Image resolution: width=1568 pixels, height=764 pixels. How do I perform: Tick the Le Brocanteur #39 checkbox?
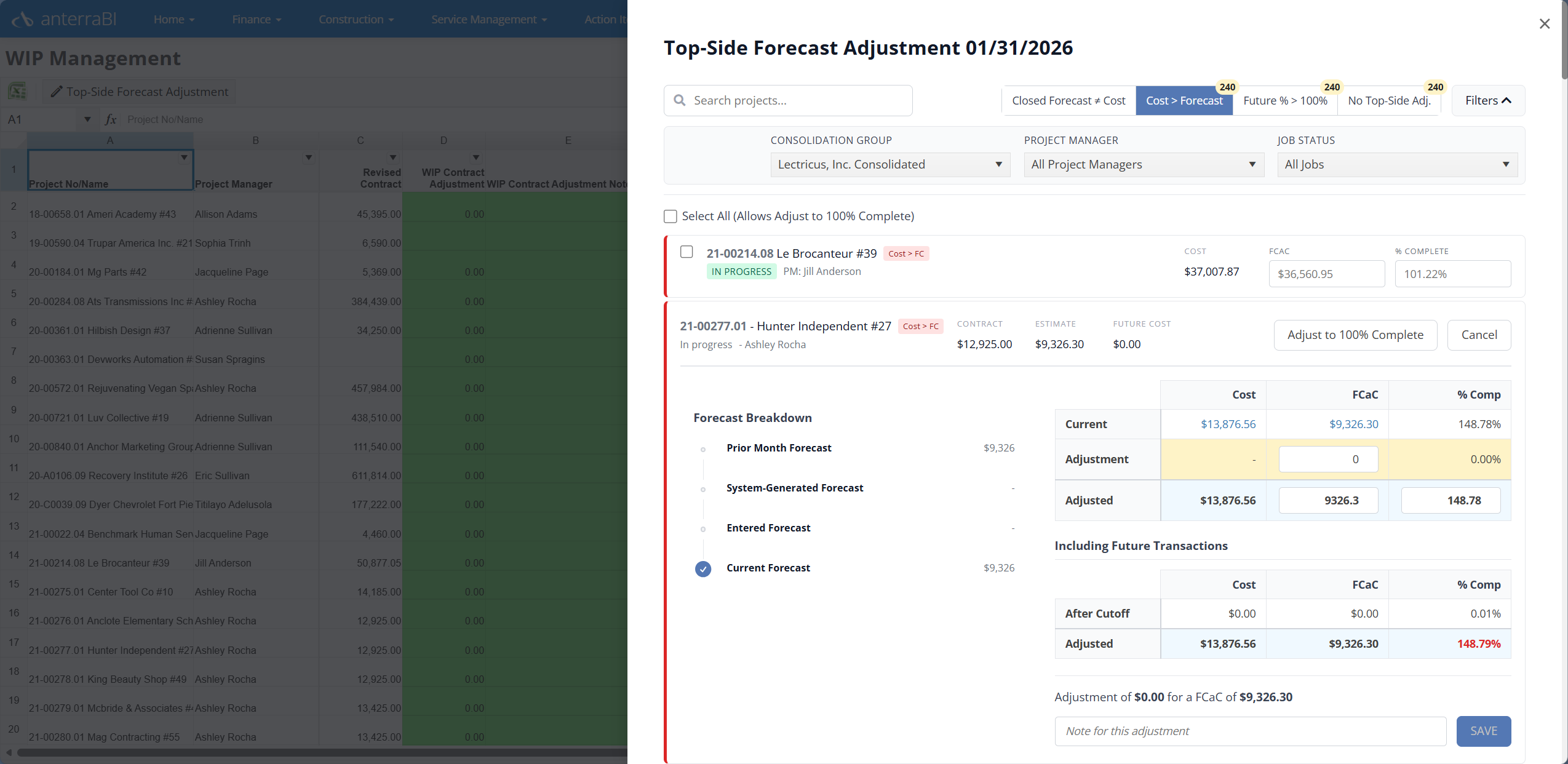(x=686, y=252)
